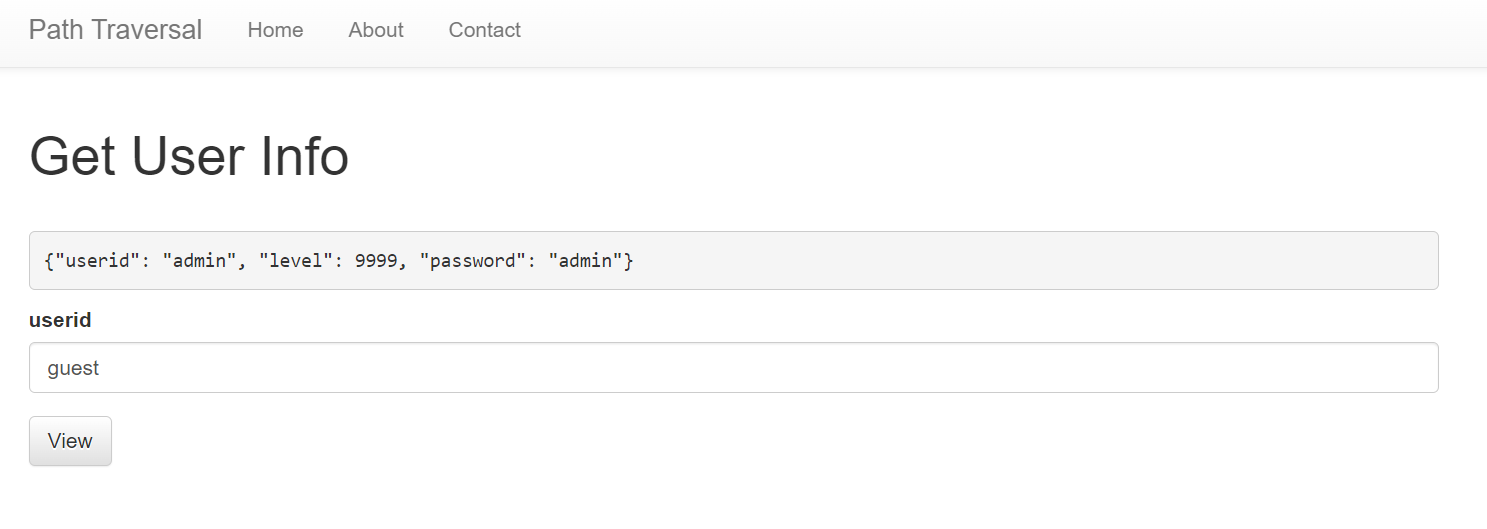Click the "level" key in JSON output
Image resolution: width=1487 pixels, height=529 pixels.
pyautogui.click(x=296, y=261)
